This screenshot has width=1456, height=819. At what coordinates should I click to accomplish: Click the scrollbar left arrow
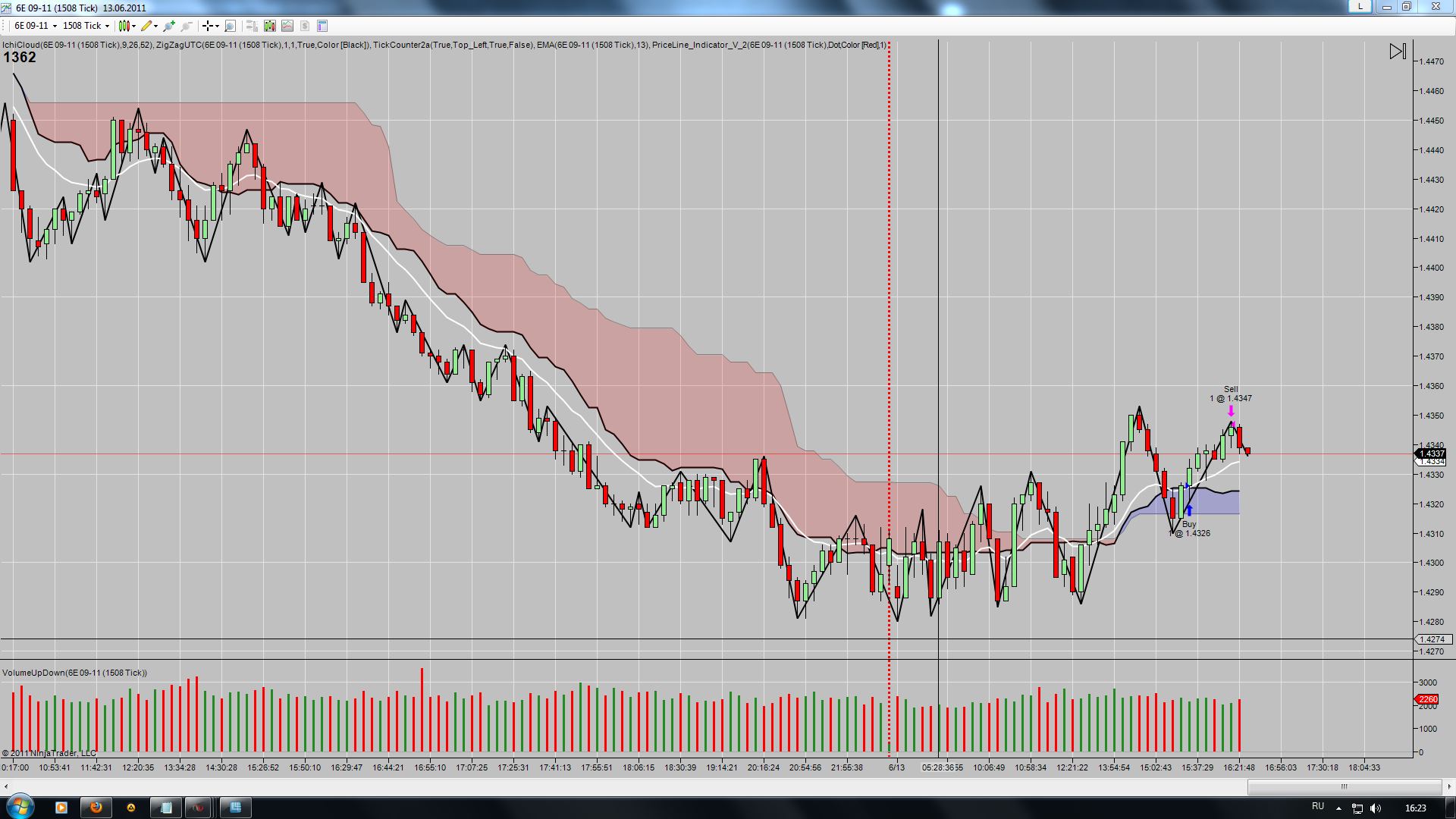tap(6, 787)
